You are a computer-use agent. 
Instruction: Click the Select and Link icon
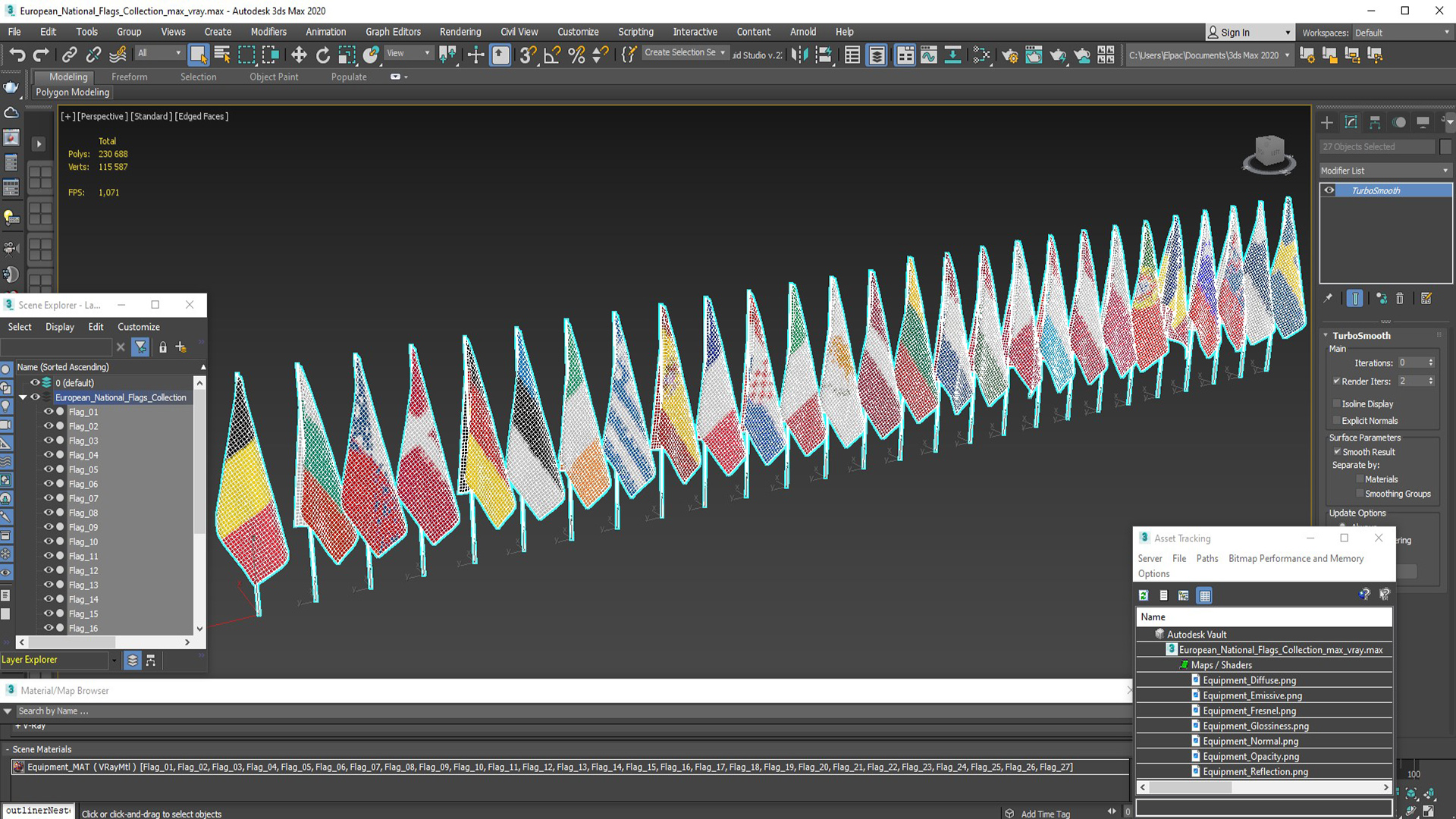pyautogui.click(x=69, y=55)
